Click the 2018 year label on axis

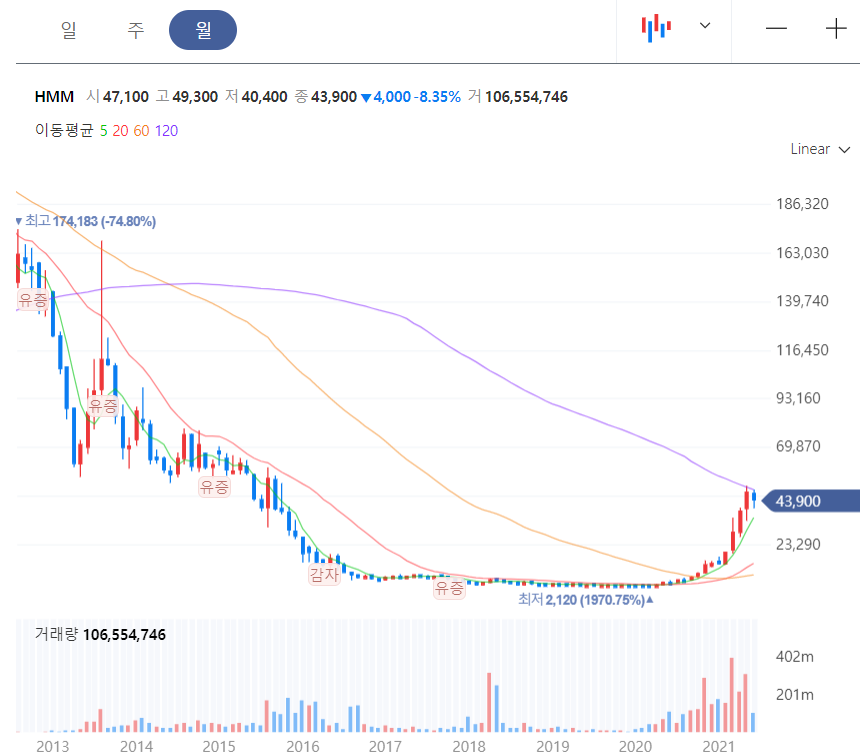coord(468,746)
